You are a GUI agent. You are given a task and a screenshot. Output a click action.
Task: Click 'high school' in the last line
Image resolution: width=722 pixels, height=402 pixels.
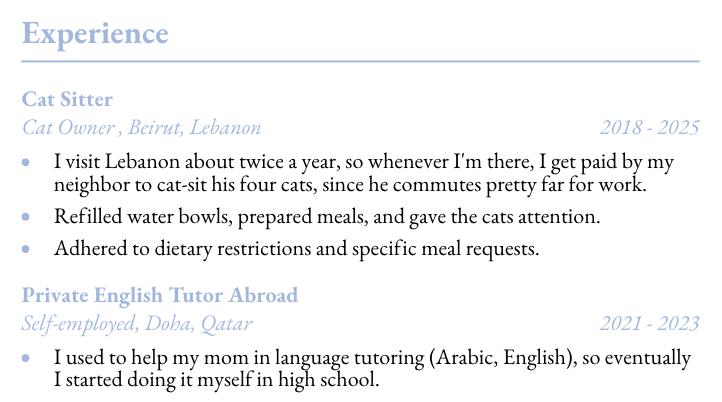click(x=328, y=380)
